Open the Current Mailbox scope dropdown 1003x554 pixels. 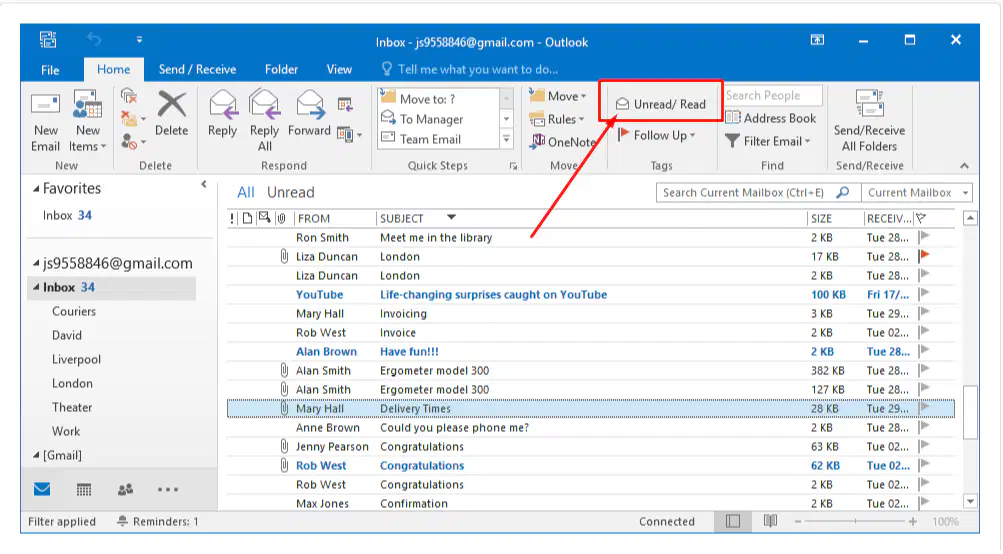(917, 193)
